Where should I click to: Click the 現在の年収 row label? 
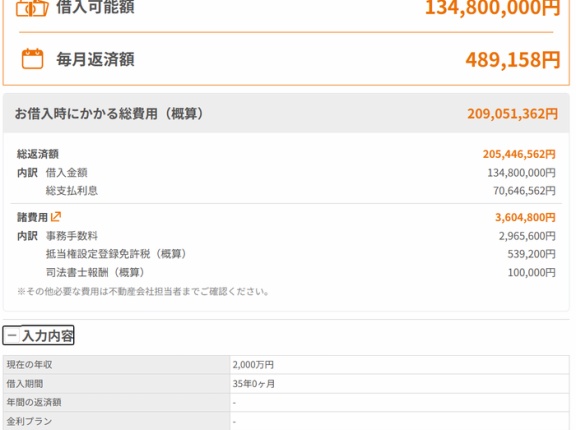pos(29,365)
